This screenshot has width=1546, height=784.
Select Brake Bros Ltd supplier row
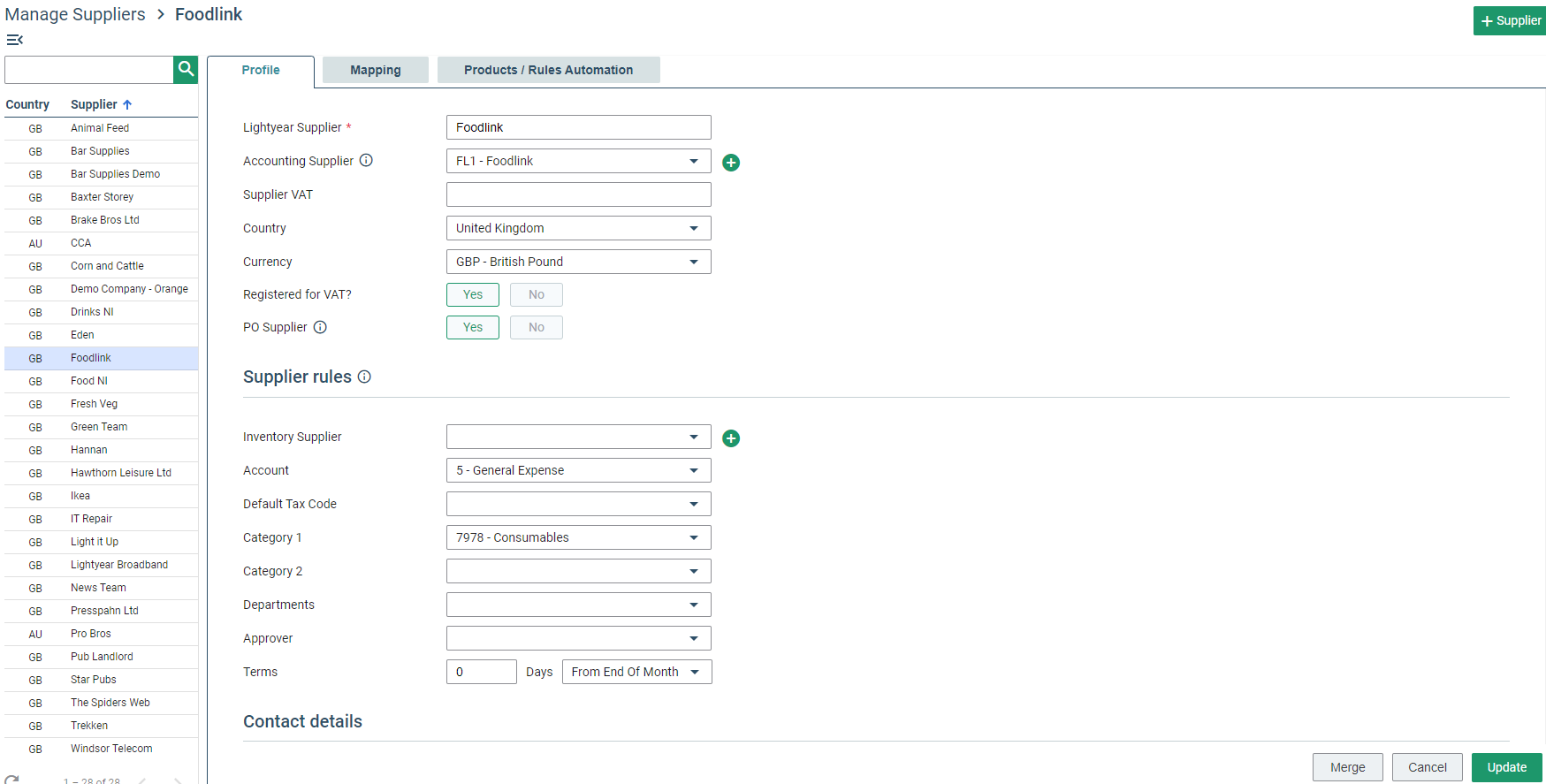tap(102, 220)
